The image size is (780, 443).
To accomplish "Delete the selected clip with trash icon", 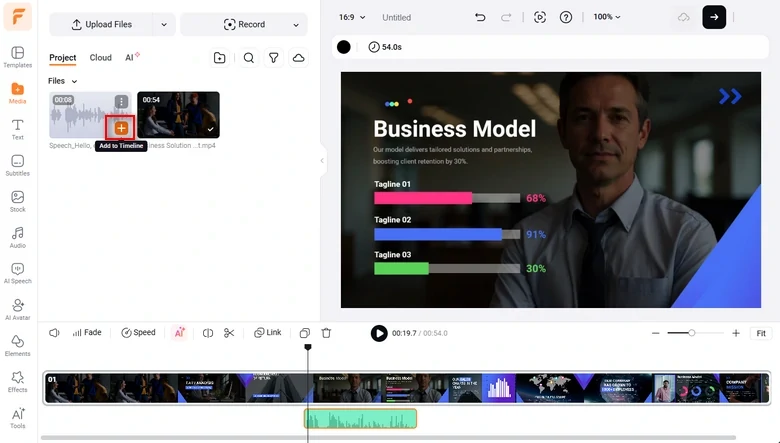I will tap(326, 333).
